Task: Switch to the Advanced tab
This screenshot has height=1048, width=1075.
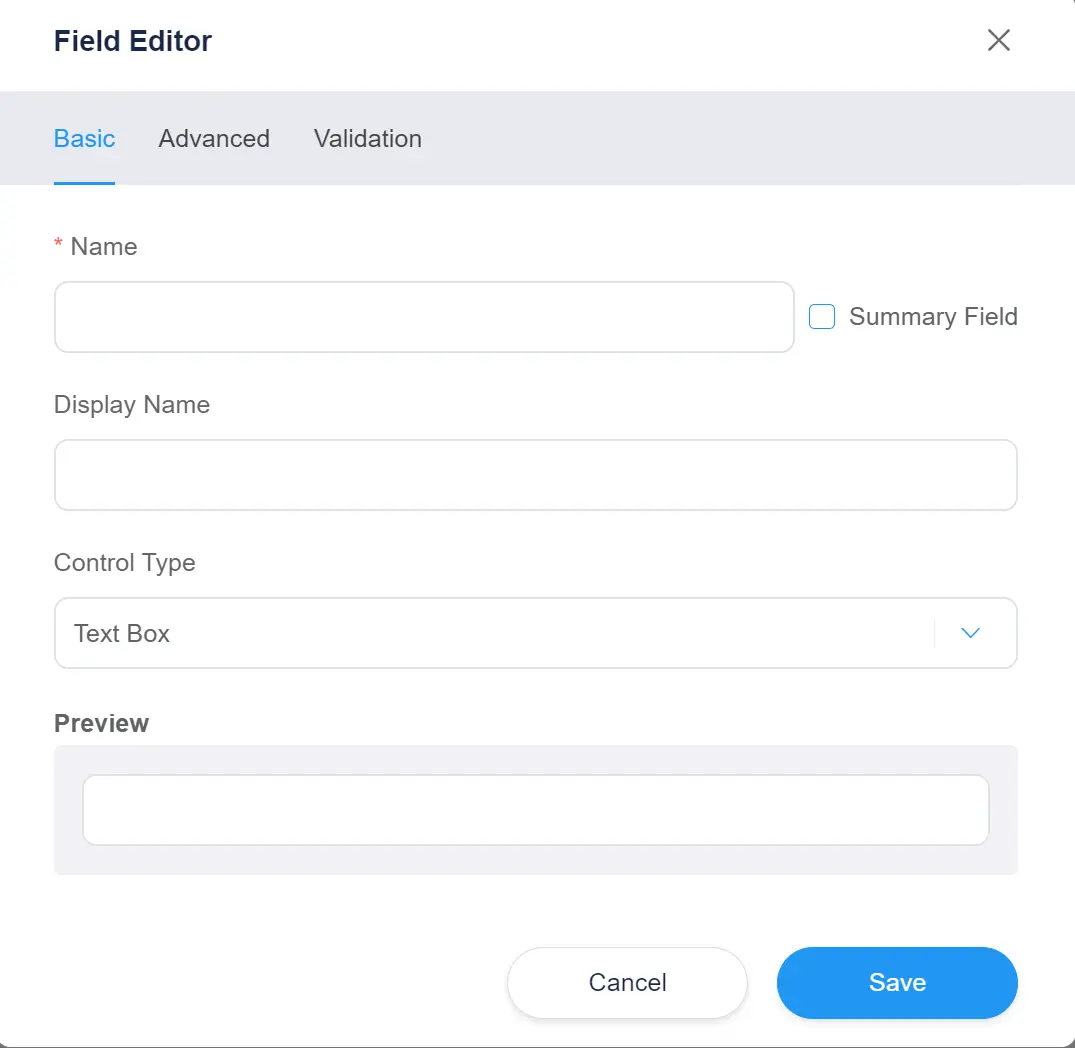Action: pos(214,139)
